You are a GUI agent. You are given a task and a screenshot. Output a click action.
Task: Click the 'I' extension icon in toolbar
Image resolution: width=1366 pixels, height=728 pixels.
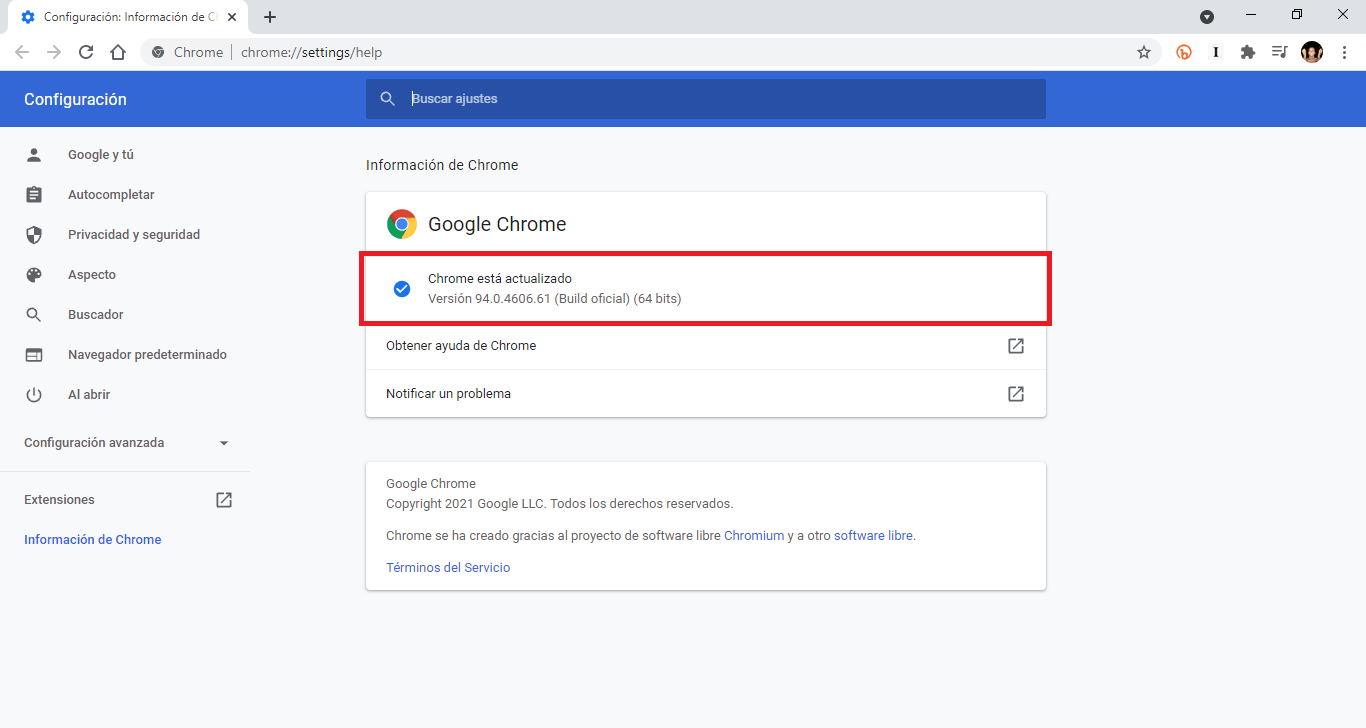1216,52
